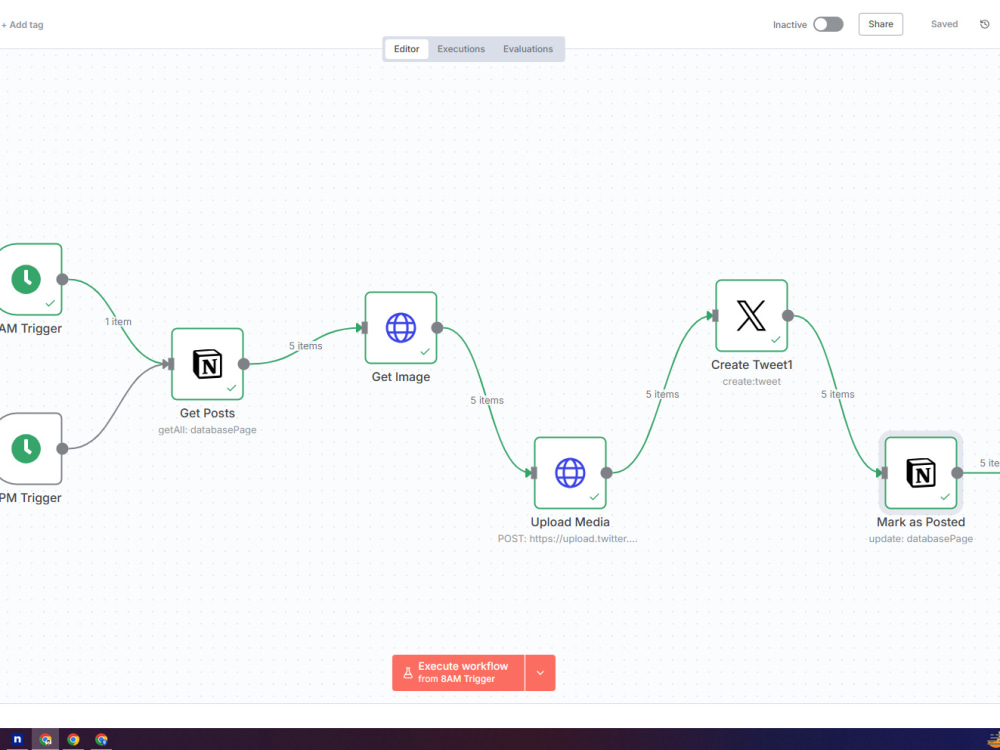Click '1 item' connection label
This screenshot has width=1000, height=750.
[118, 321]
